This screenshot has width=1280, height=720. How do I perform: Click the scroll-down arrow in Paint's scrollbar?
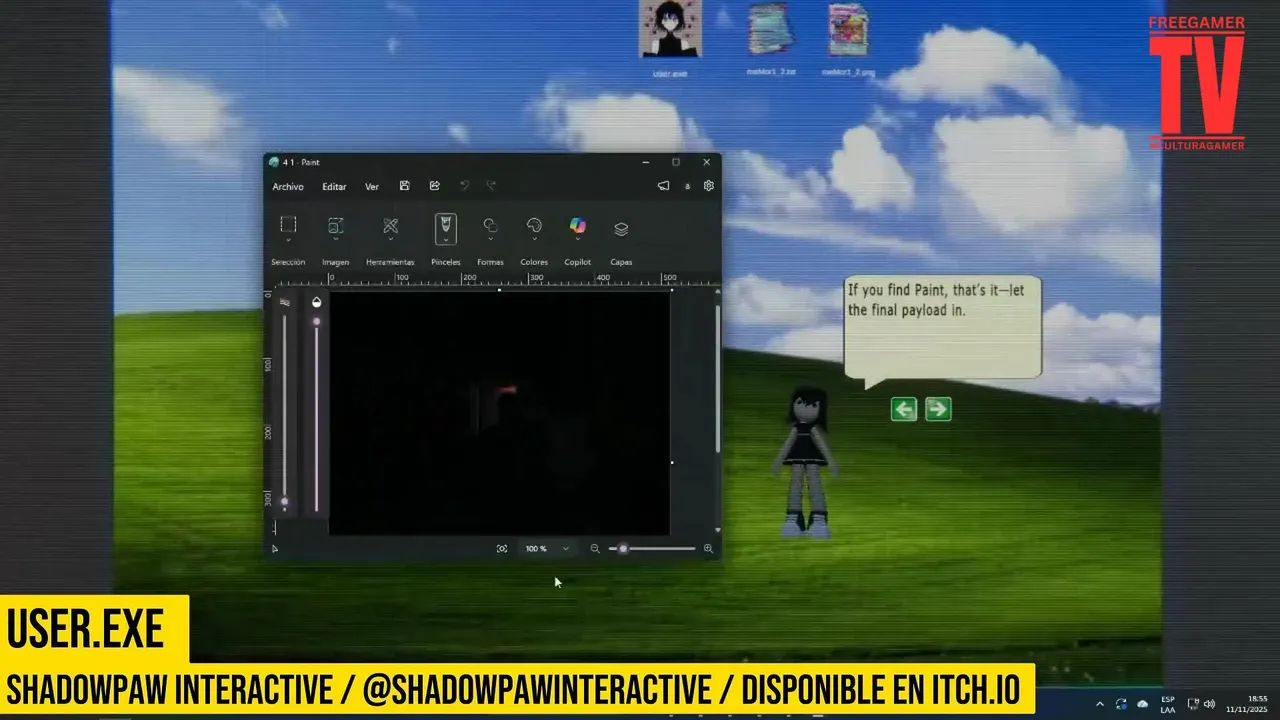pyautogui.click(x=717, y=530)
